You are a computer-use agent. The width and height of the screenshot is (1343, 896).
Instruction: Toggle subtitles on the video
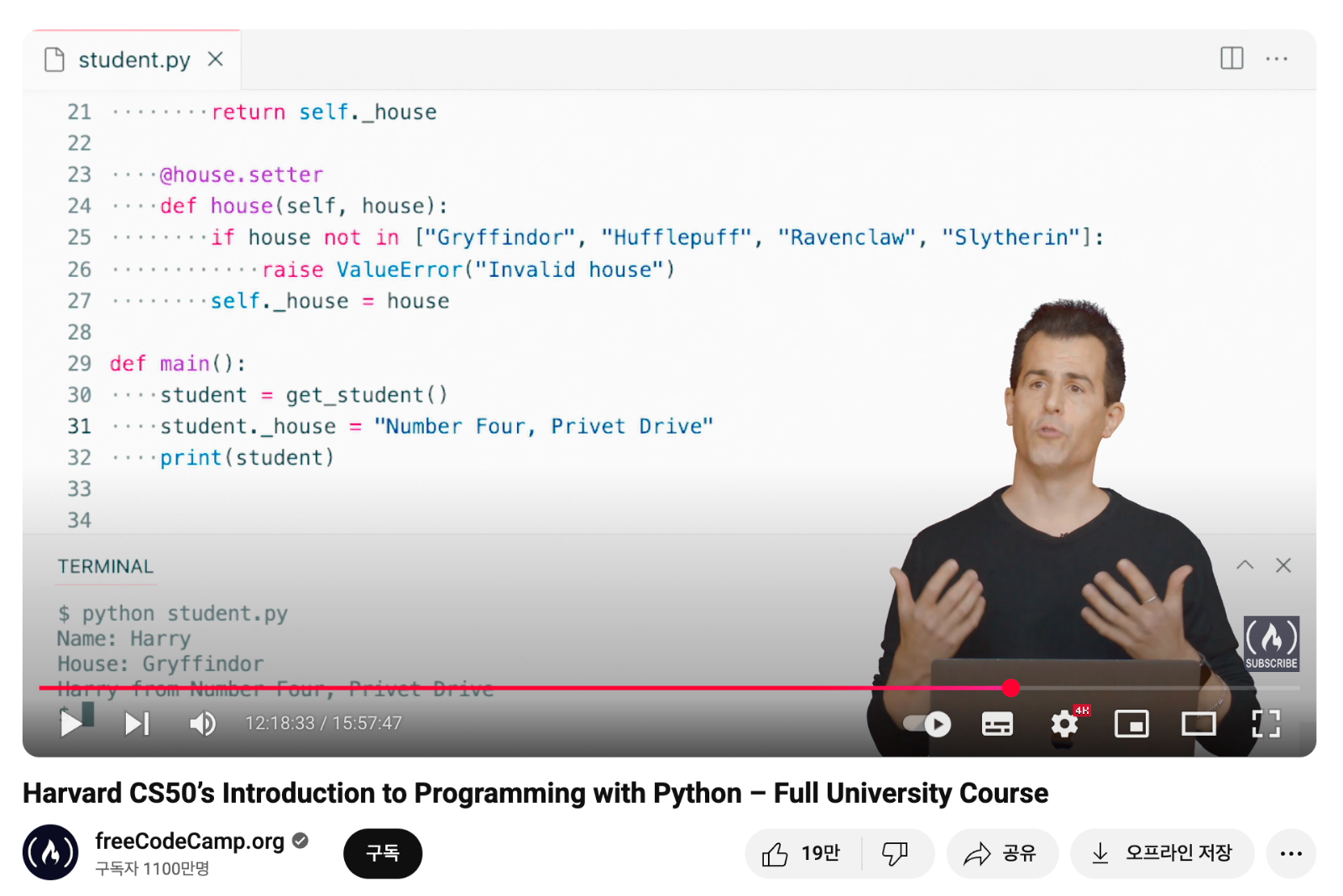click(997, 723)
